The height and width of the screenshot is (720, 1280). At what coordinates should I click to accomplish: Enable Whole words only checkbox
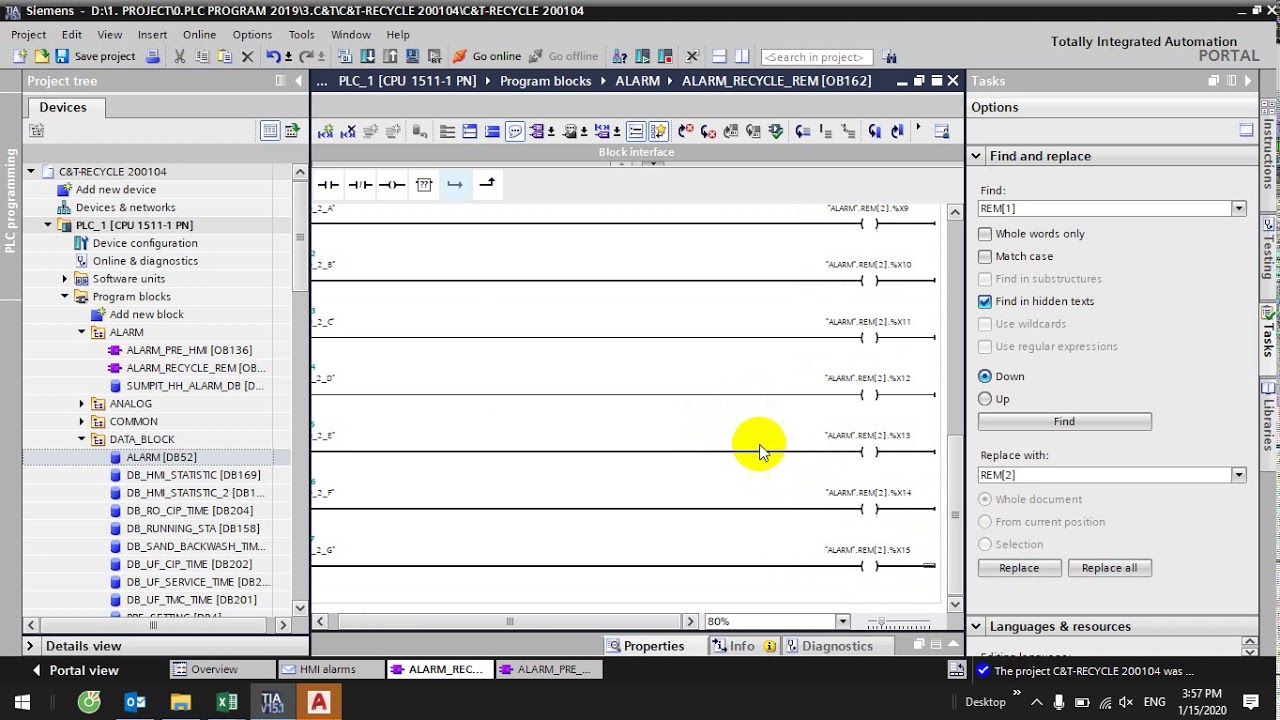985,234
